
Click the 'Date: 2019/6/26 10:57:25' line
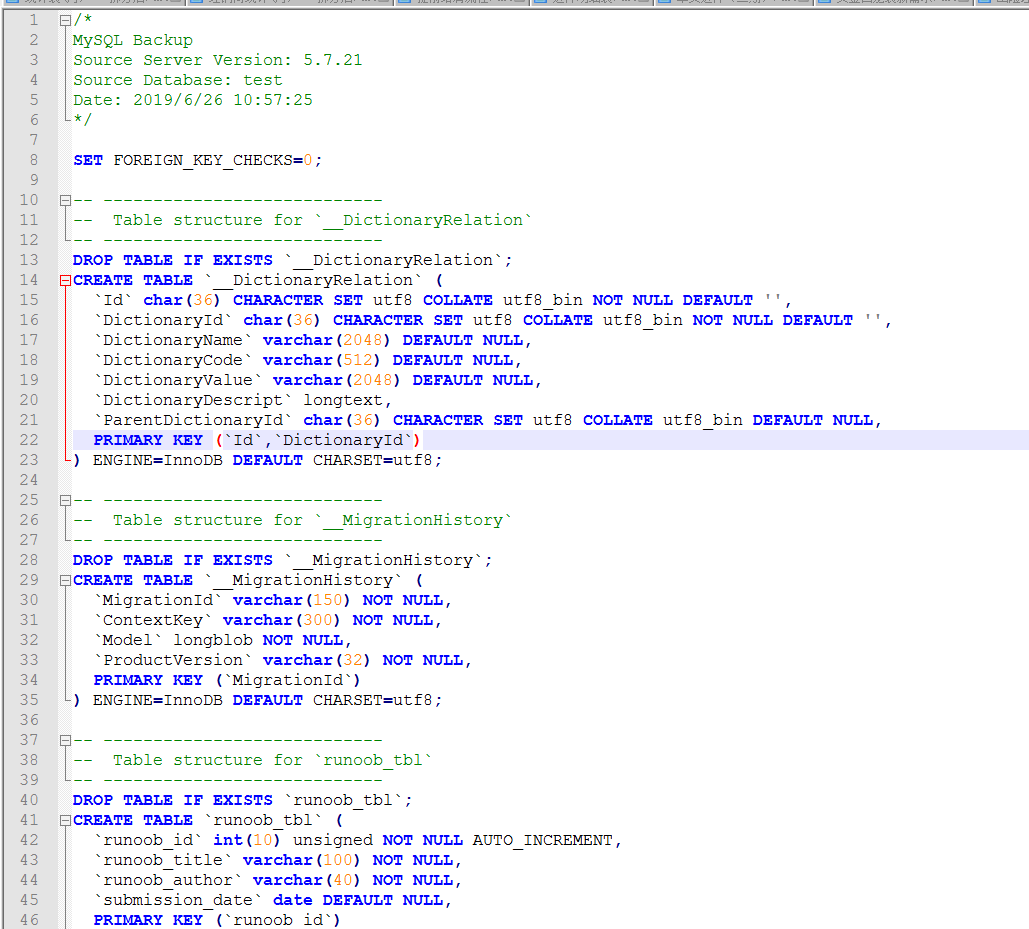point(192,100)
